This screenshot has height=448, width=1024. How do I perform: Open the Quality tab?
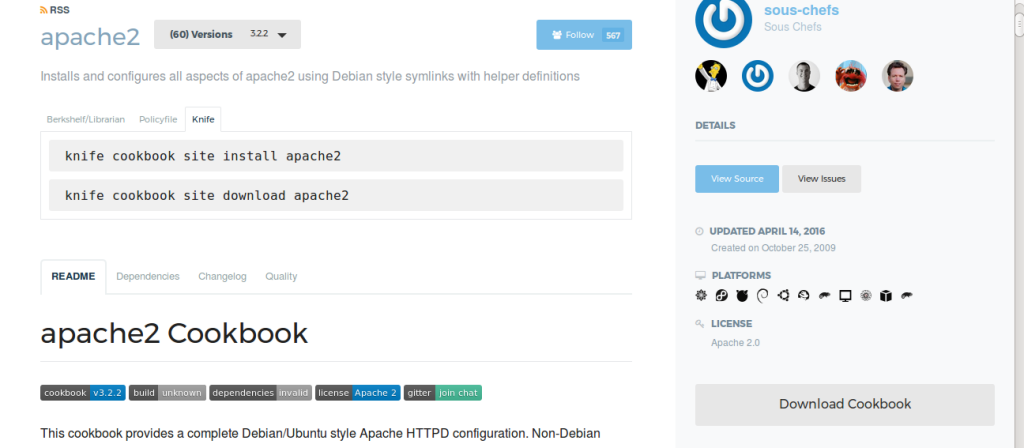point(281,276)
